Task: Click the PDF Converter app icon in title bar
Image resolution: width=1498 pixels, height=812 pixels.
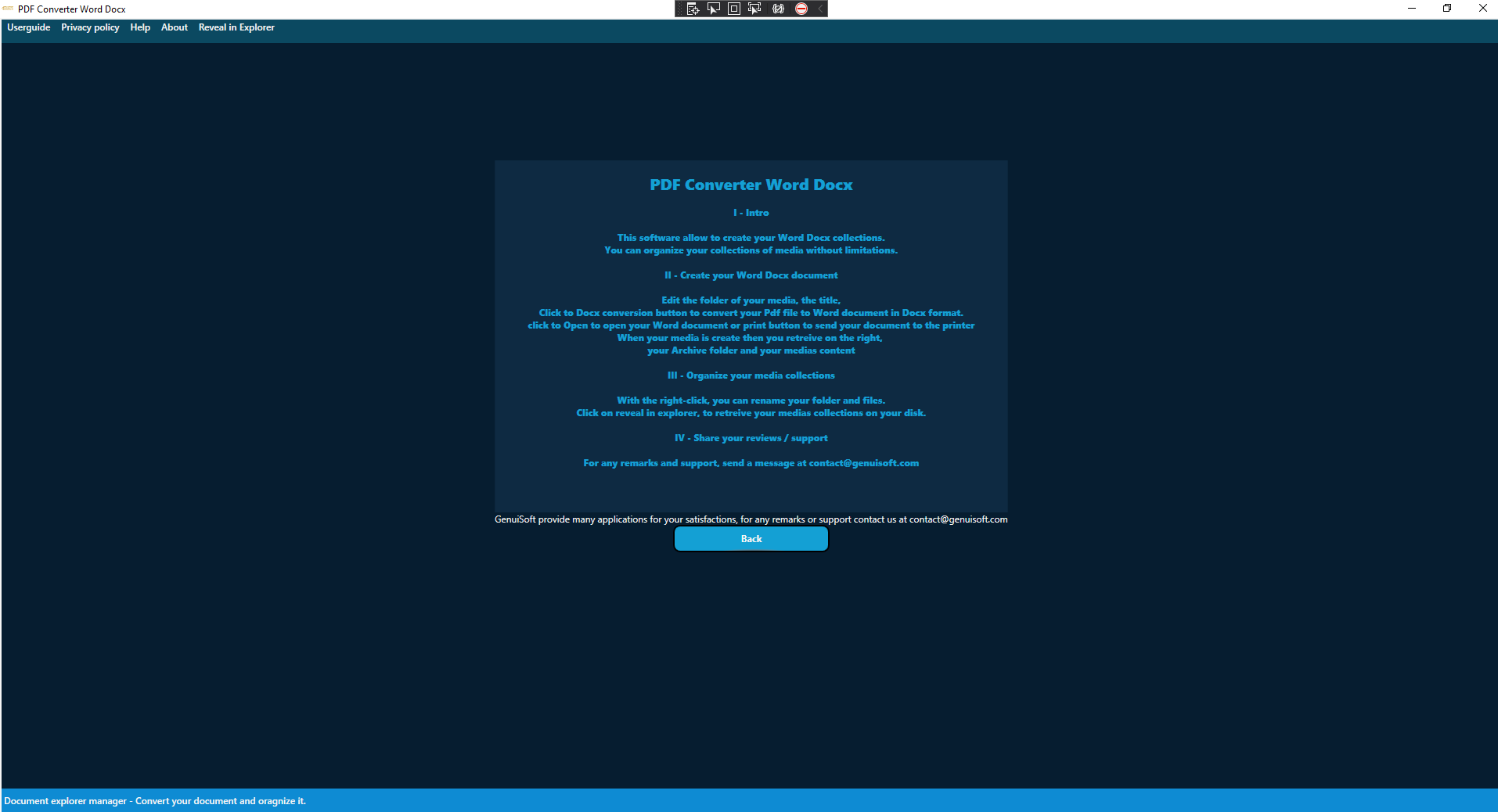Action: (x=8, y=9)
